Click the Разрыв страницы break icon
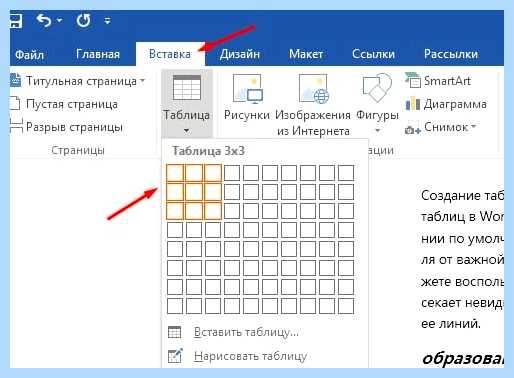 [16, 126]
